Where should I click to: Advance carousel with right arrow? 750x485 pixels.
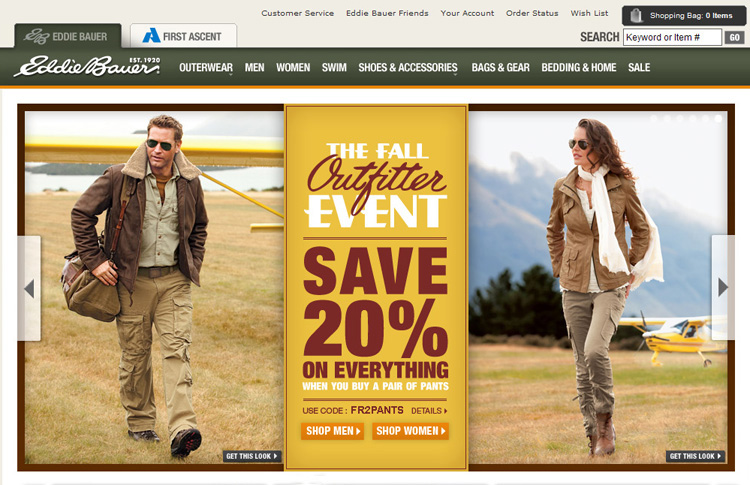coord(723,287)
